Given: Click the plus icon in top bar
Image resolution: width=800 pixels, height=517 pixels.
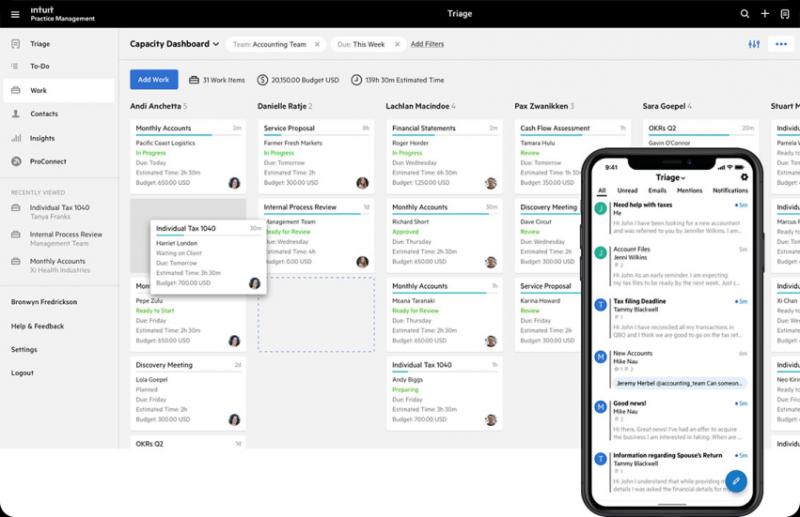Looking at the screenshot, I should [765, 14].
